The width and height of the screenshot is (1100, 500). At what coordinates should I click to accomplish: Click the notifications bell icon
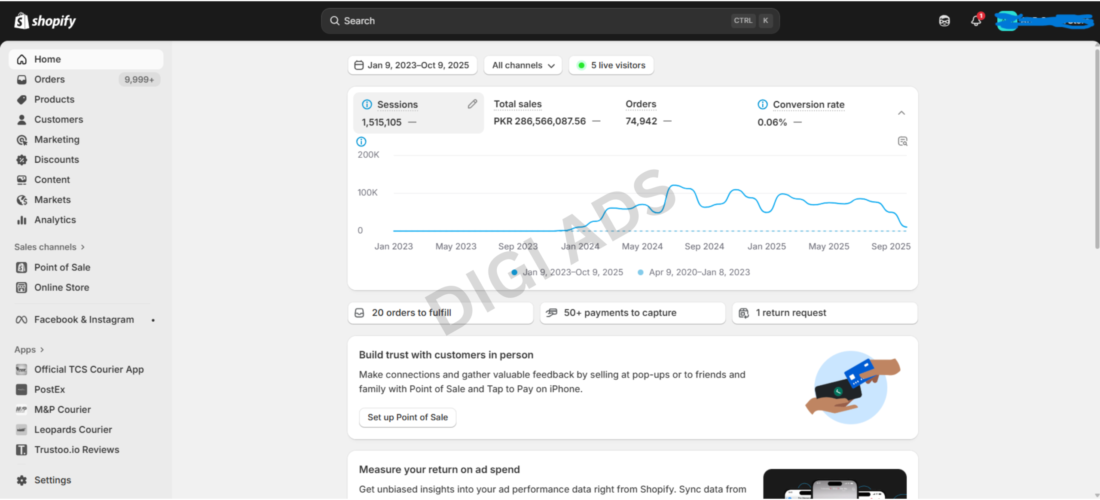pyautogui.click(x=976, y=20)
